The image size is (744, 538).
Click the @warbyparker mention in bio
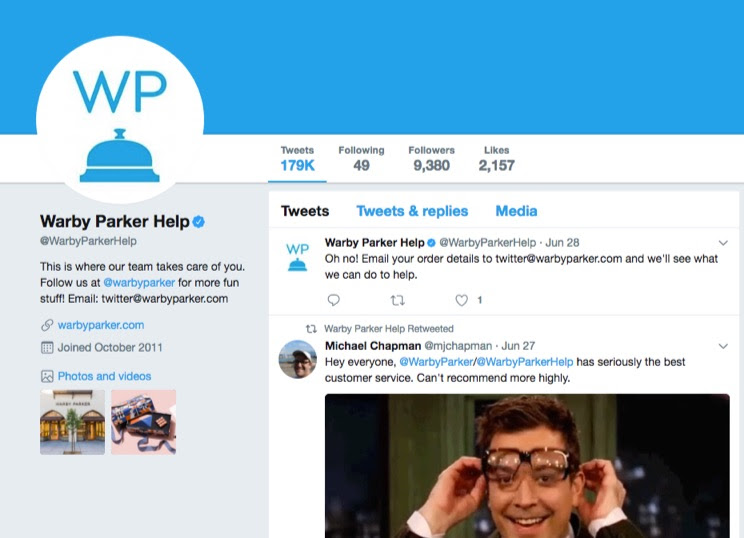pyautogui.click(x=139, y=283)
